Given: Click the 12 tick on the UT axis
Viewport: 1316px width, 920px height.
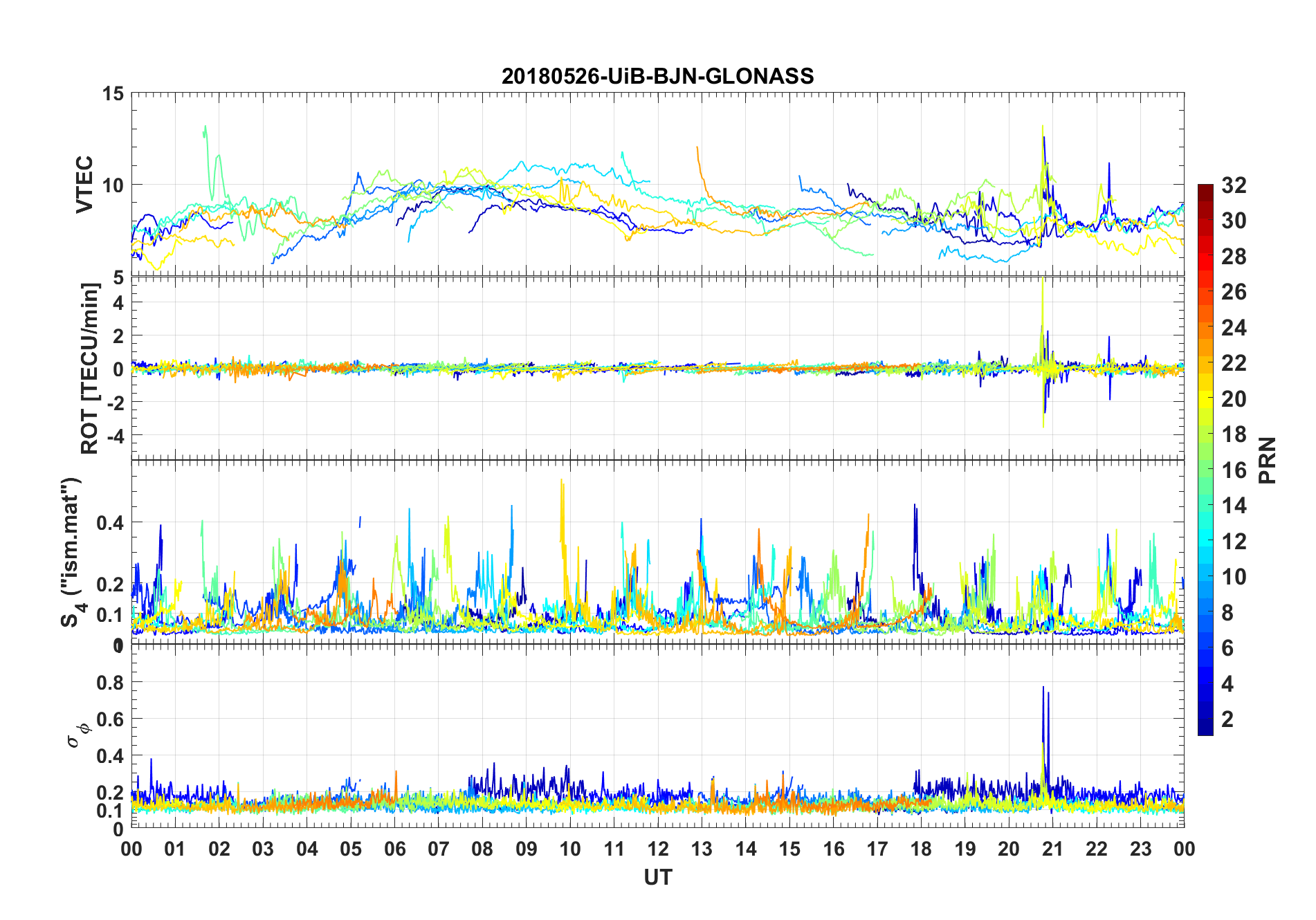Looking at the screenshot, I should click(658, 849).
